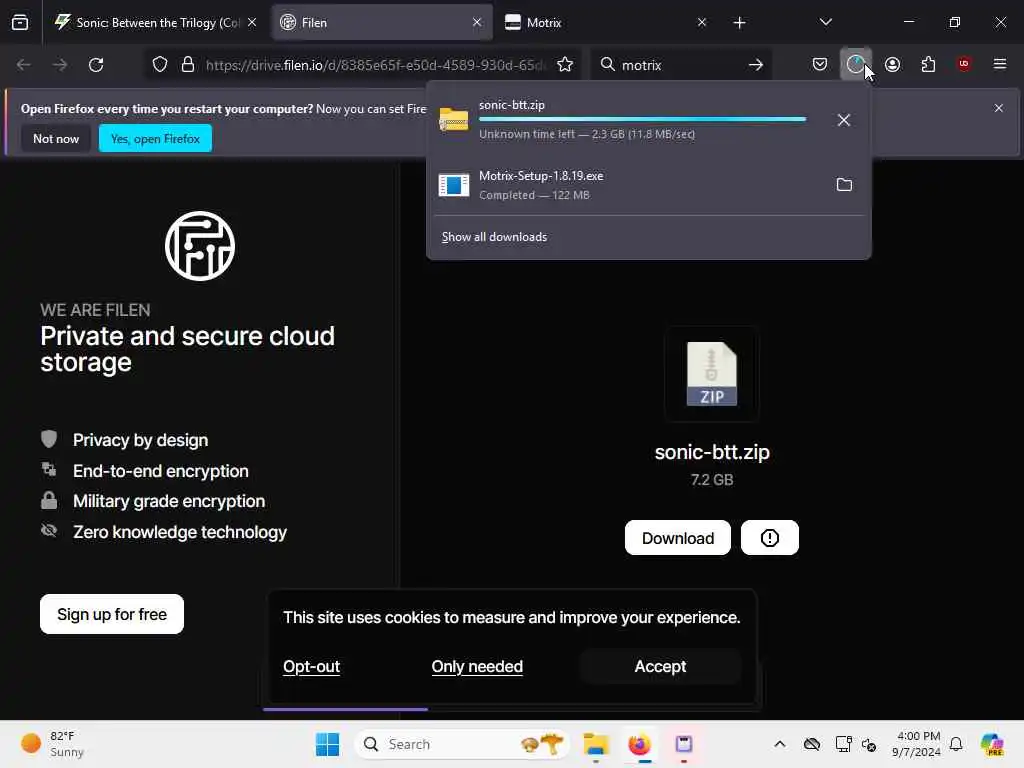Image resolution: width=1024 pixels, height=768 pixels.
Task: Close the Motrix tab
Action: pos(701,23)
